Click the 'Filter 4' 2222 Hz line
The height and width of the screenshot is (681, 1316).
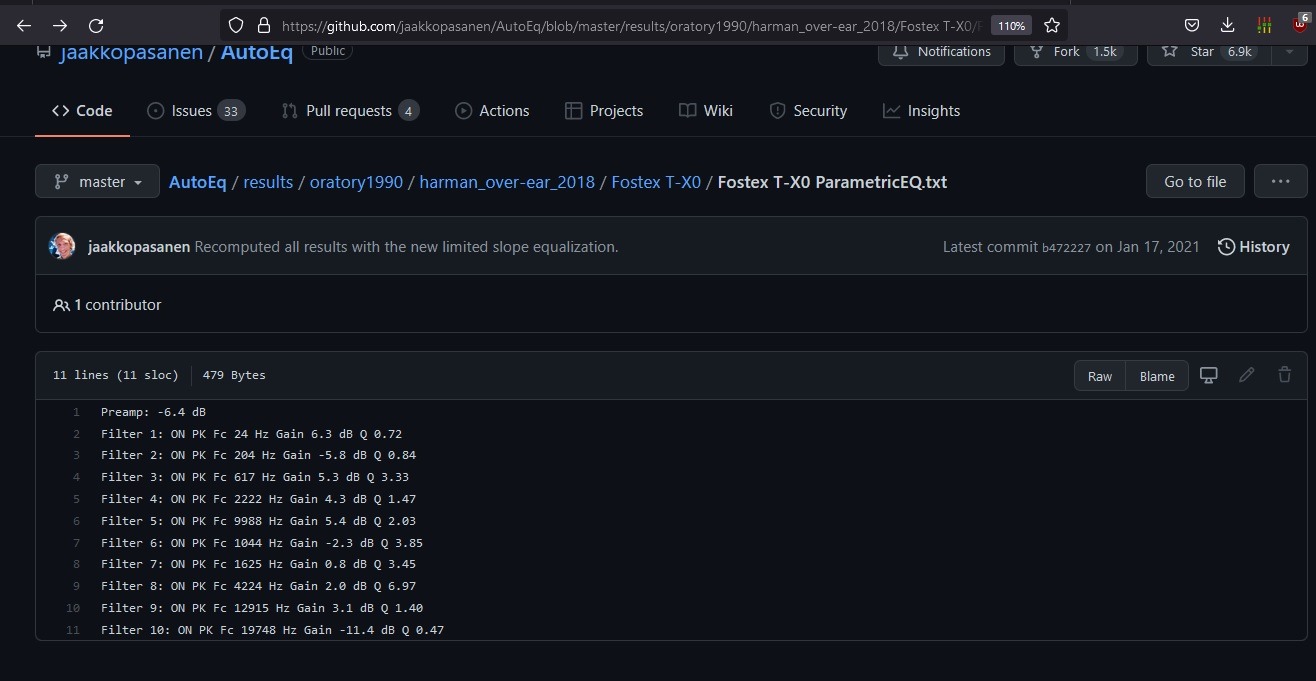click(258, 499)
